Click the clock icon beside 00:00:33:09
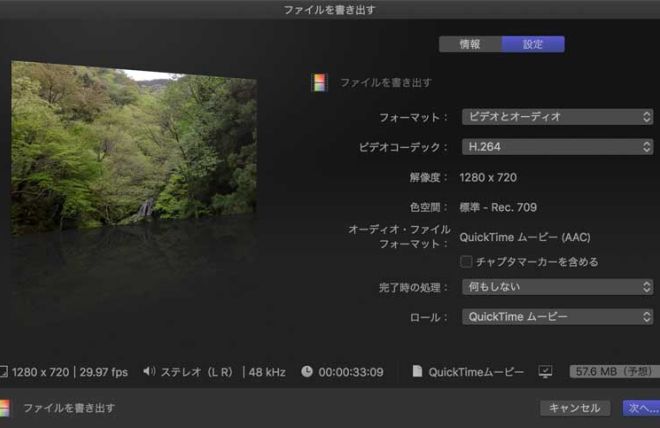Screen dimensions: 660x428 (307, 372)
